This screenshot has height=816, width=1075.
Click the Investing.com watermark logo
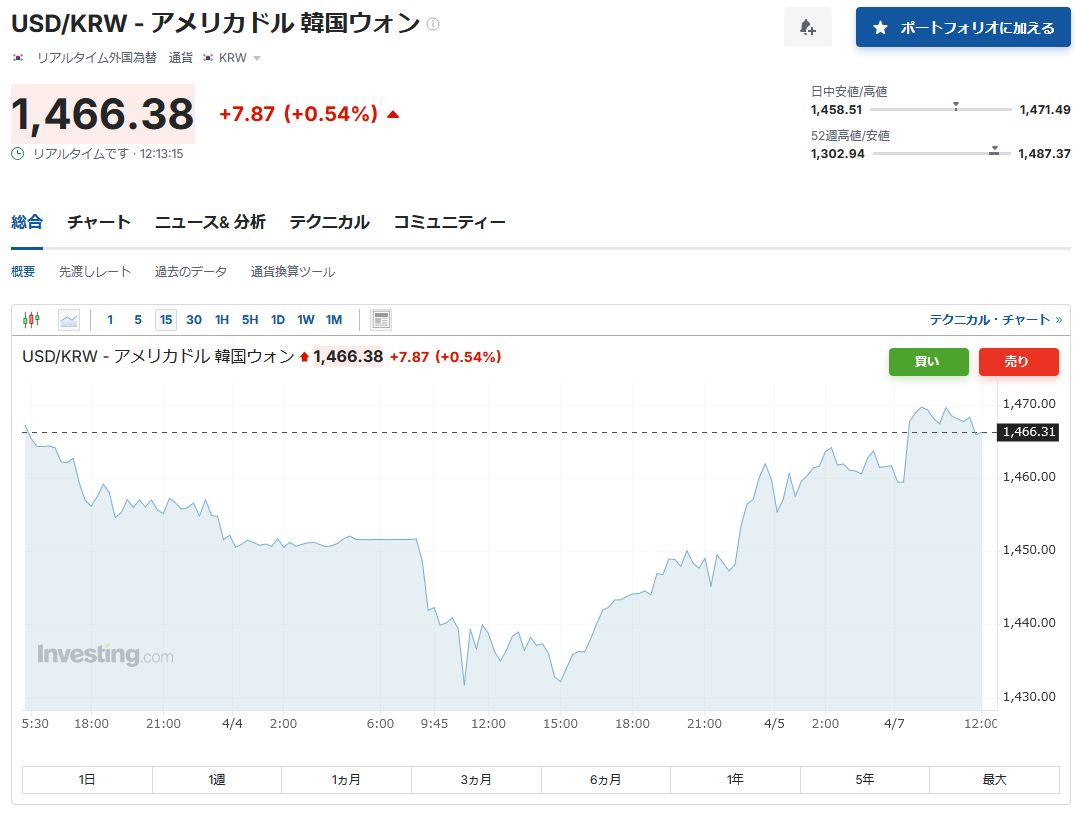pyautogui.click(x=105, y=656)
